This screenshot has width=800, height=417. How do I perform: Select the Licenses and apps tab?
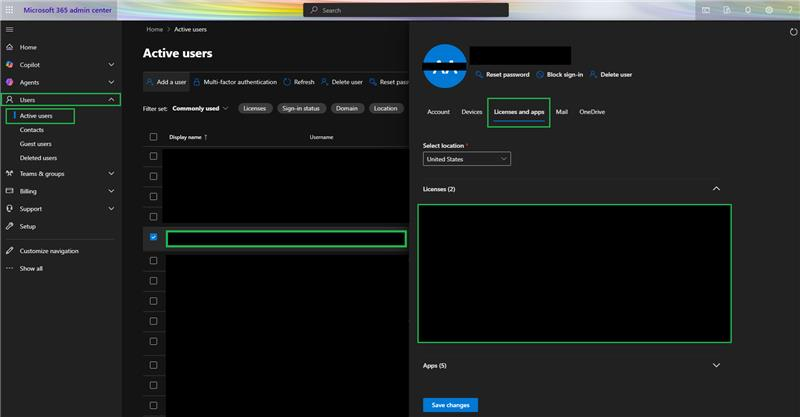tap(519, 112)
